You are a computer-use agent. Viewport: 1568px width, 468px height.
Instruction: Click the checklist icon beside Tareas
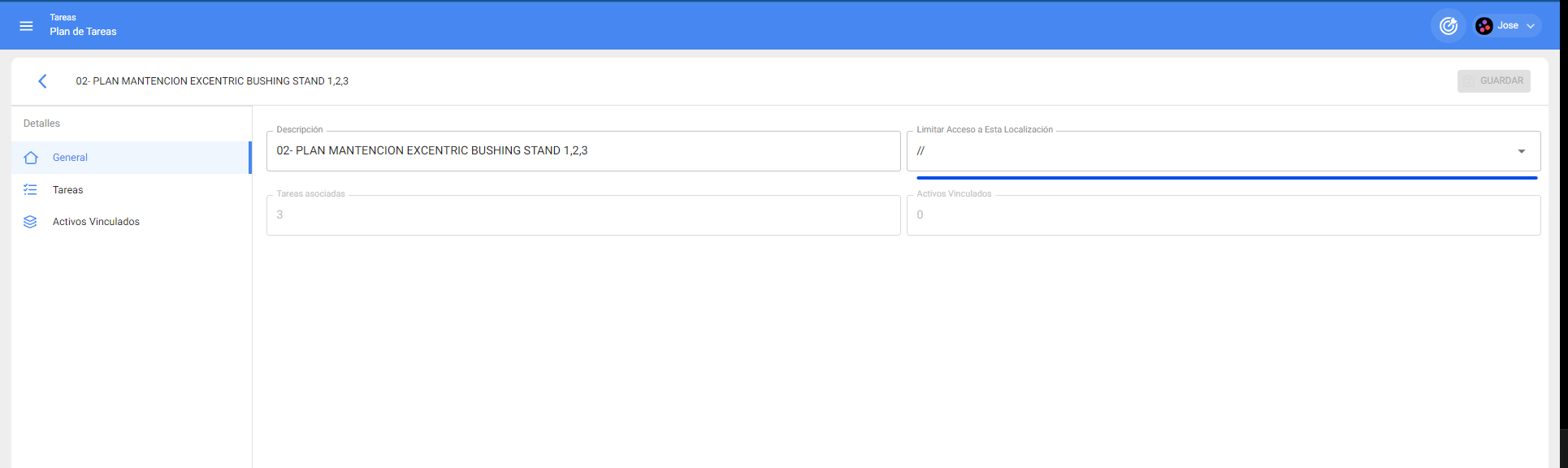31,190
